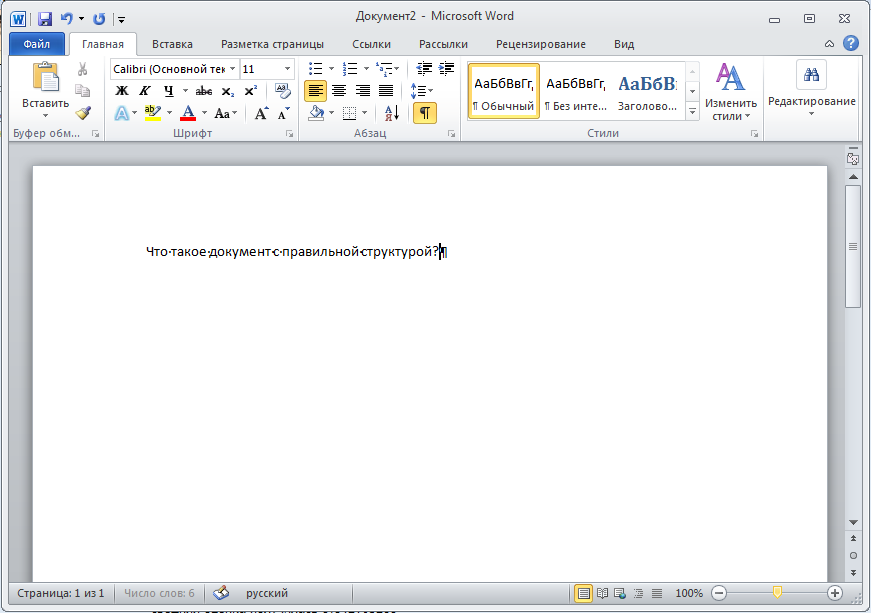Click the proofing check icon in status bar
This screenshot has height=613, width=871.
click(x=222, y=593)
